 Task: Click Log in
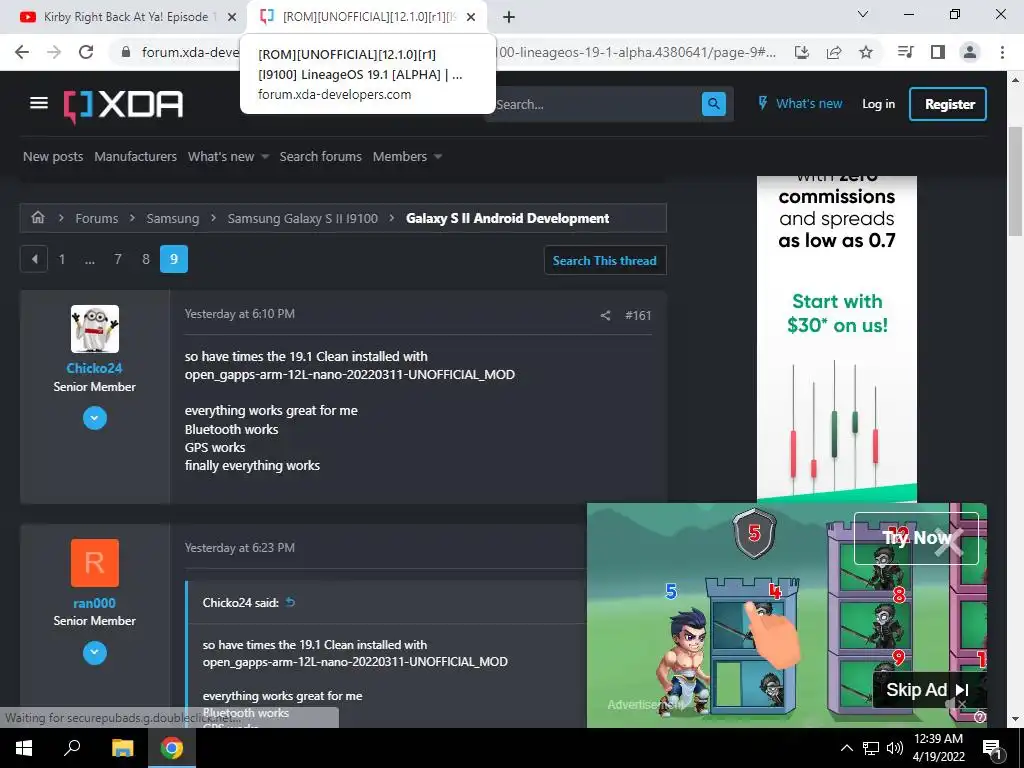click(878, 104)
